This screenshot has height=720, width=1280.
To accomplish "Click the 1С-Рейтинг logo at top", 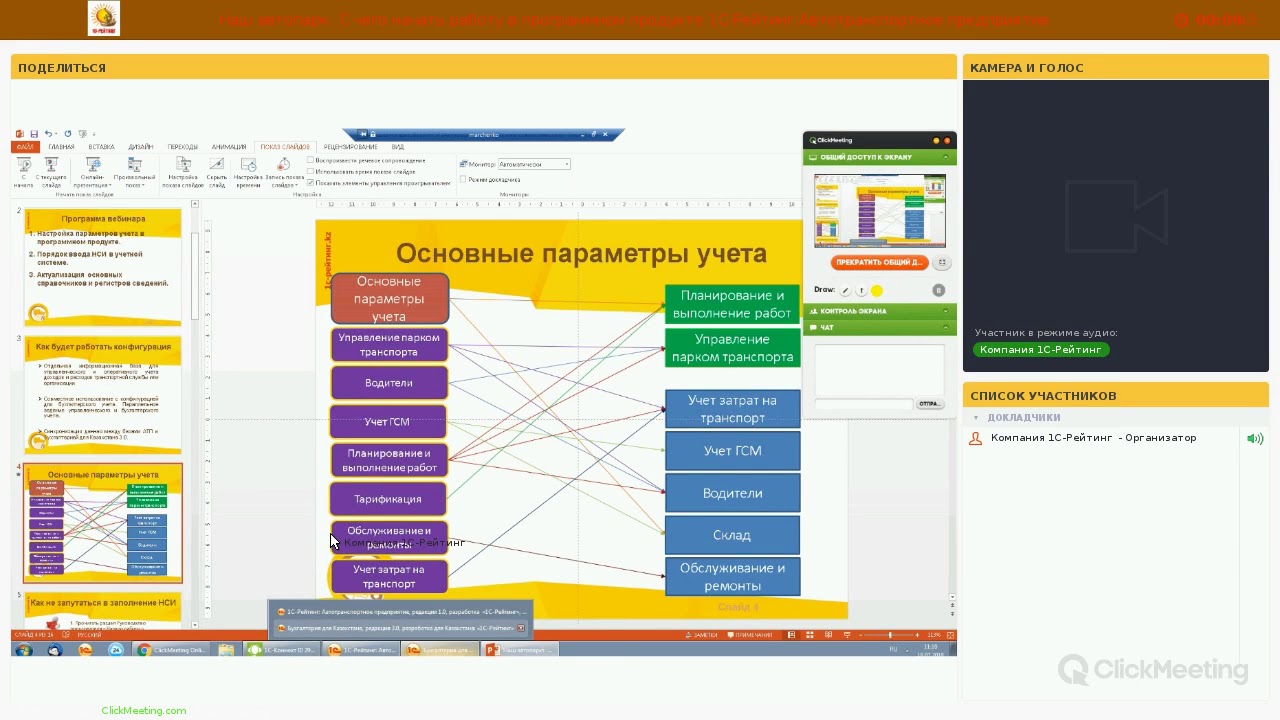I will point(104,19).
